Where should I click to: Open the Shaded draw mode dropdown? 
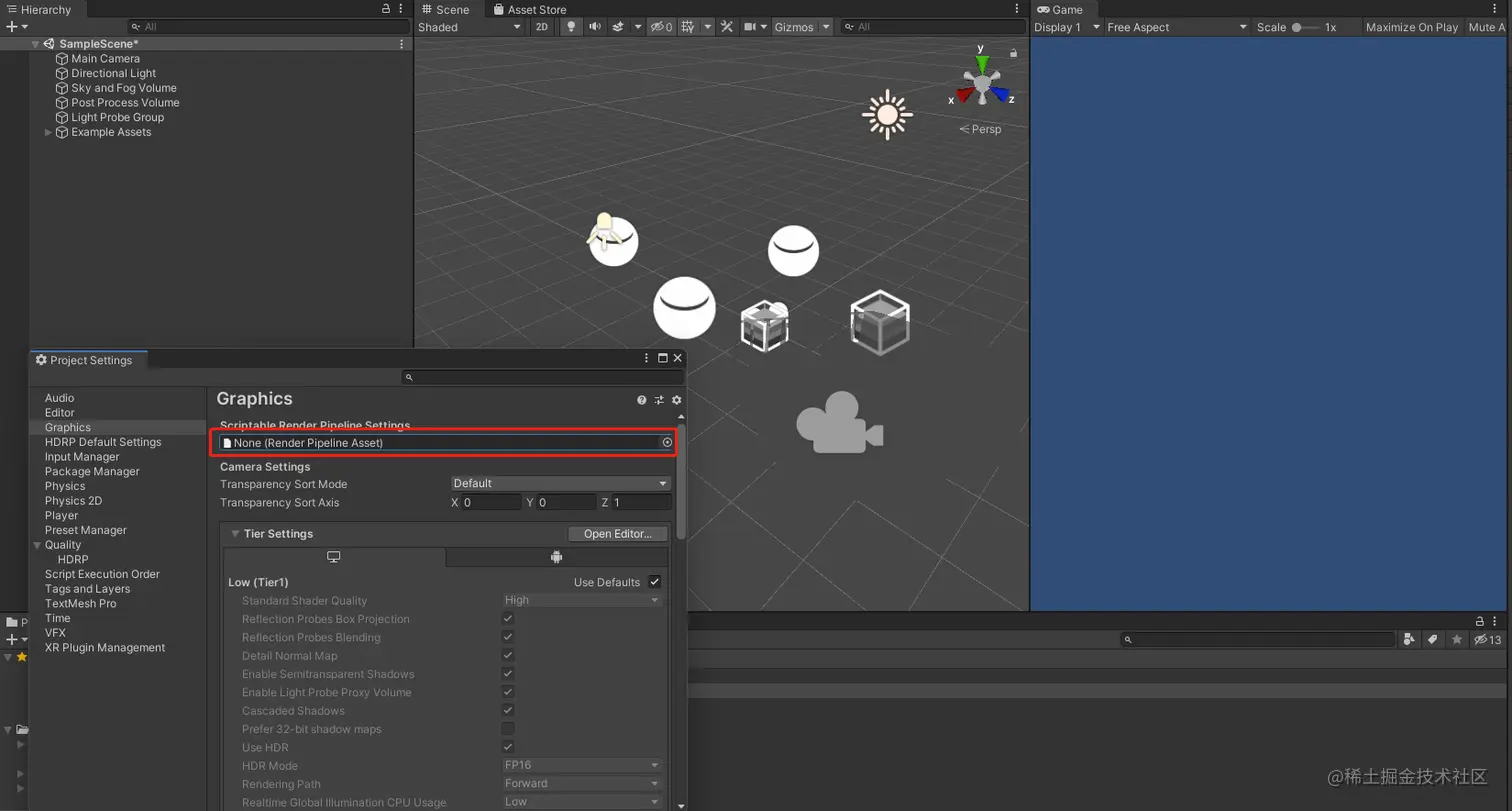coord(469,27)
